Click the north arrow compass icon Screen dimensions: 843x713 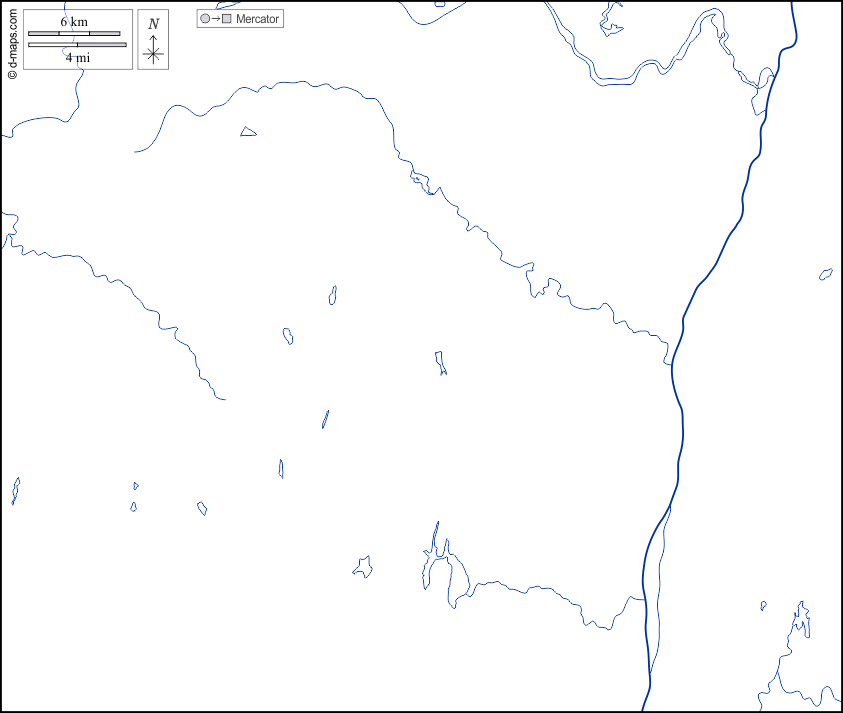pyautogui.click(x=153, y=40)
